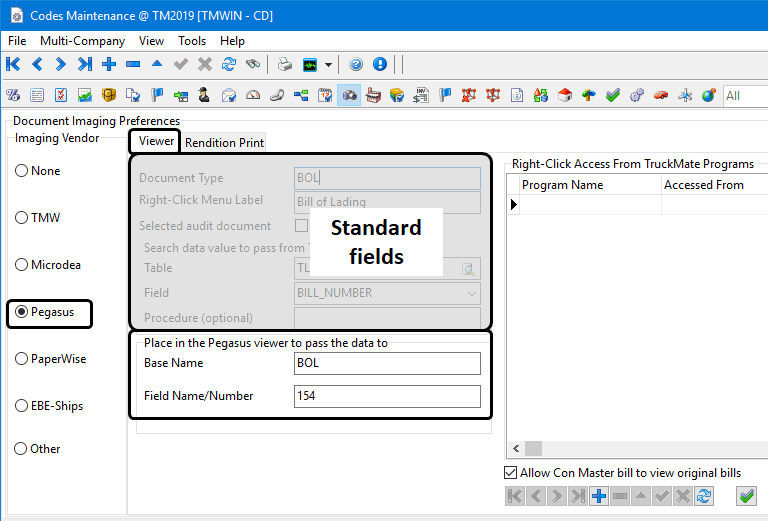Open the document with info symbol icon
This screenshot has width=768, height=521.
(x=517, y=95)
